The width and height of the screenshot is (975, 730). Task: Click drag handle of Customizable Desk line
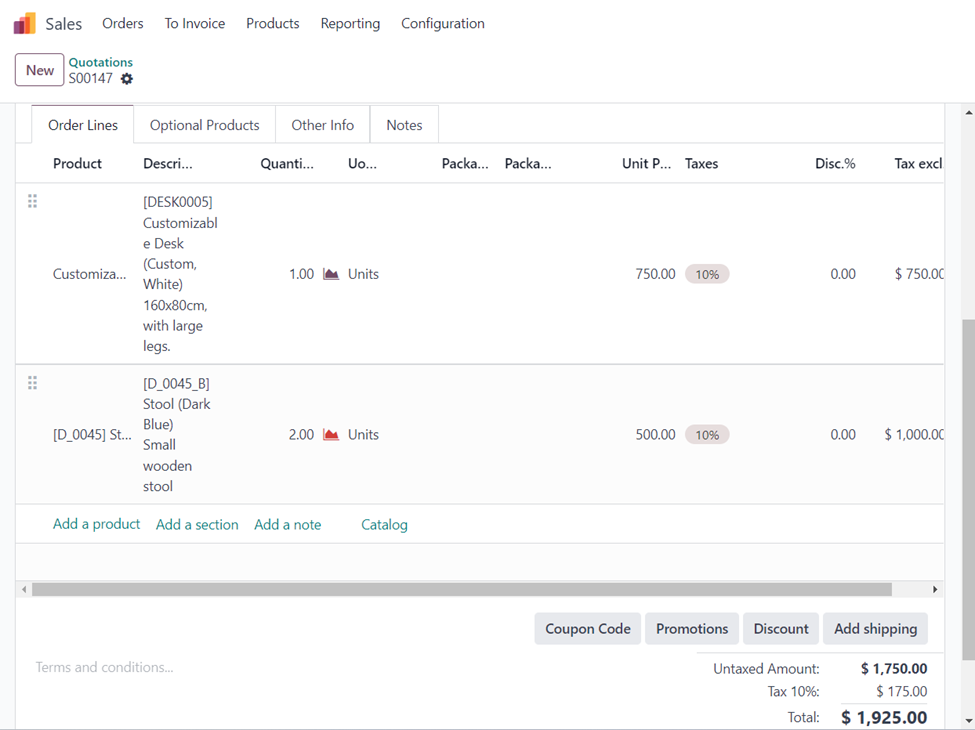tap(32, 201)
